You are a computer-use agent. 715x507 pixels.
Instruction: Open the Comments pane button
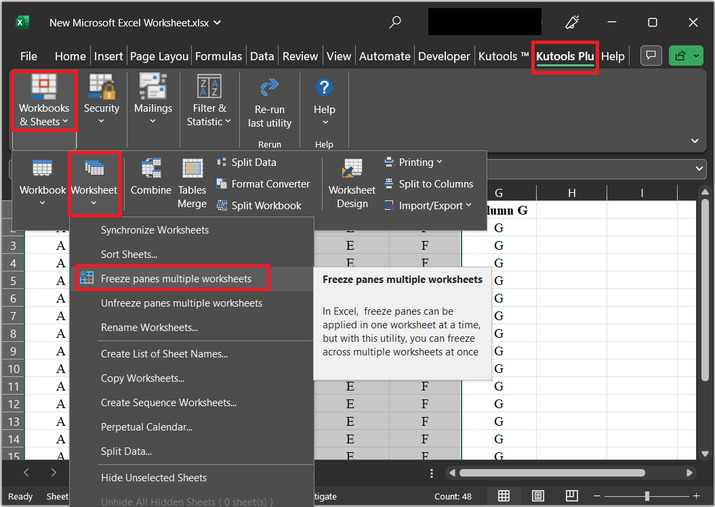click(651, 56)
